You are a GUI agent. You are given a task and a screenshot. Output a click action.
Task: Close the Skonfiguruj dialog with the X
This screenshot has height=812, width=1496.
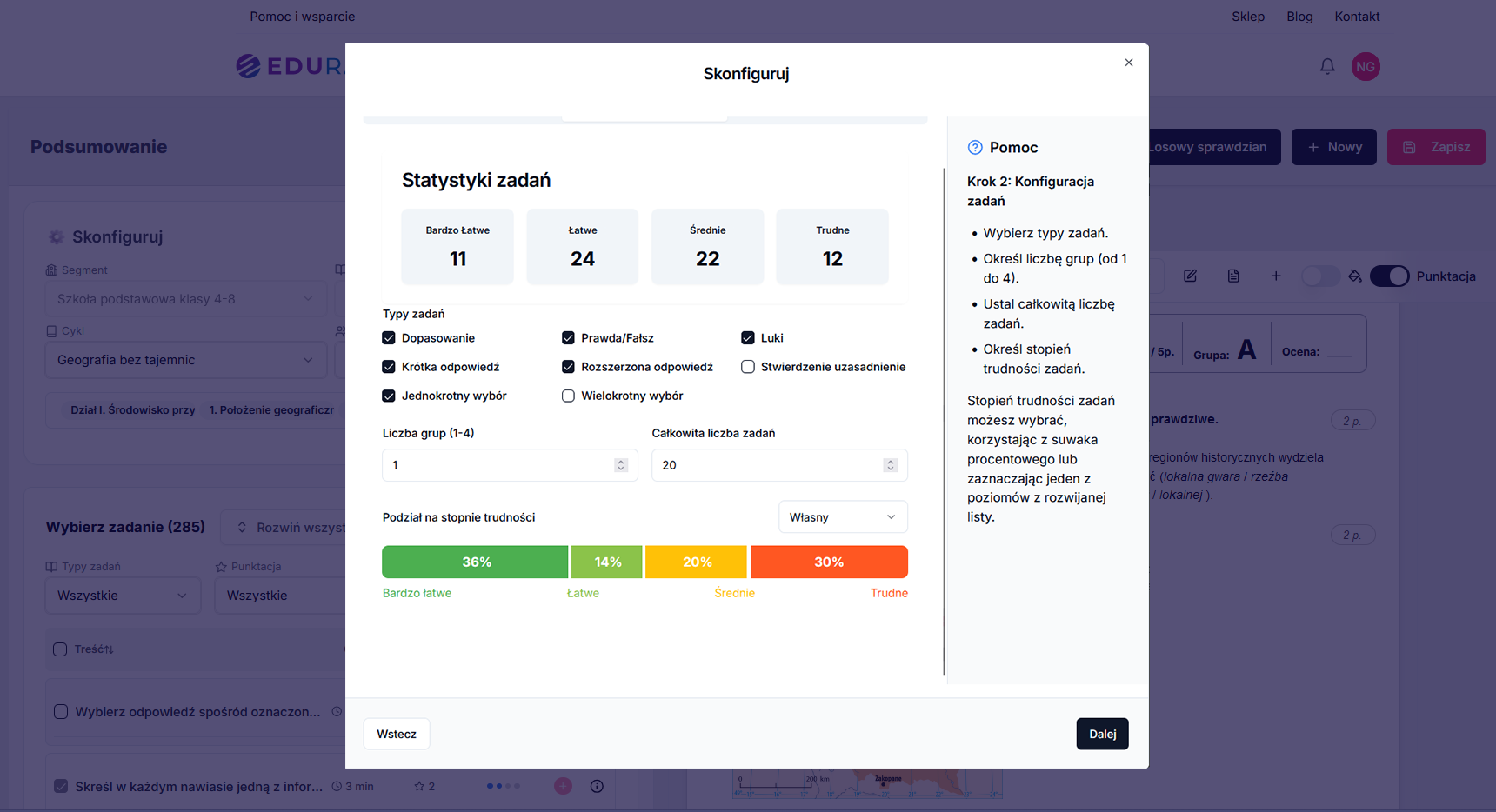(x=1128, y=63)
